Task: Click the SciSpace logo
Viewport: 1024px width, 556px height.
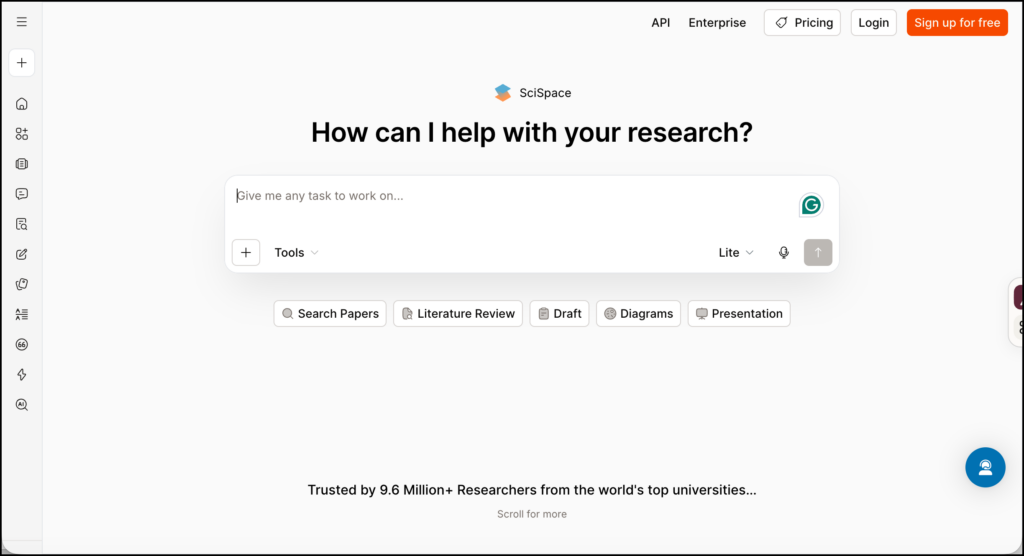Action: coord(532,93)
